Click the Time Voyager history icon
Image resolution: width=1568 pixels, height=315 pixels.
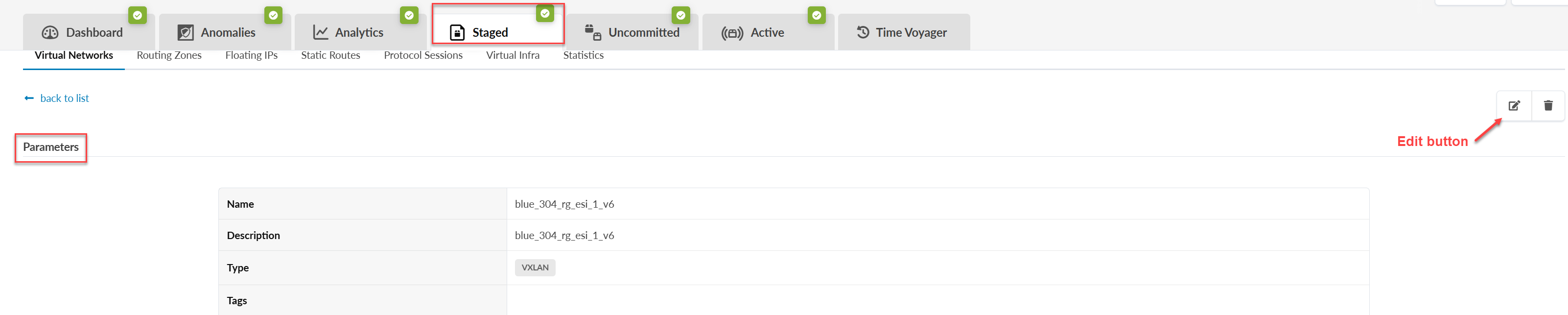863,32
